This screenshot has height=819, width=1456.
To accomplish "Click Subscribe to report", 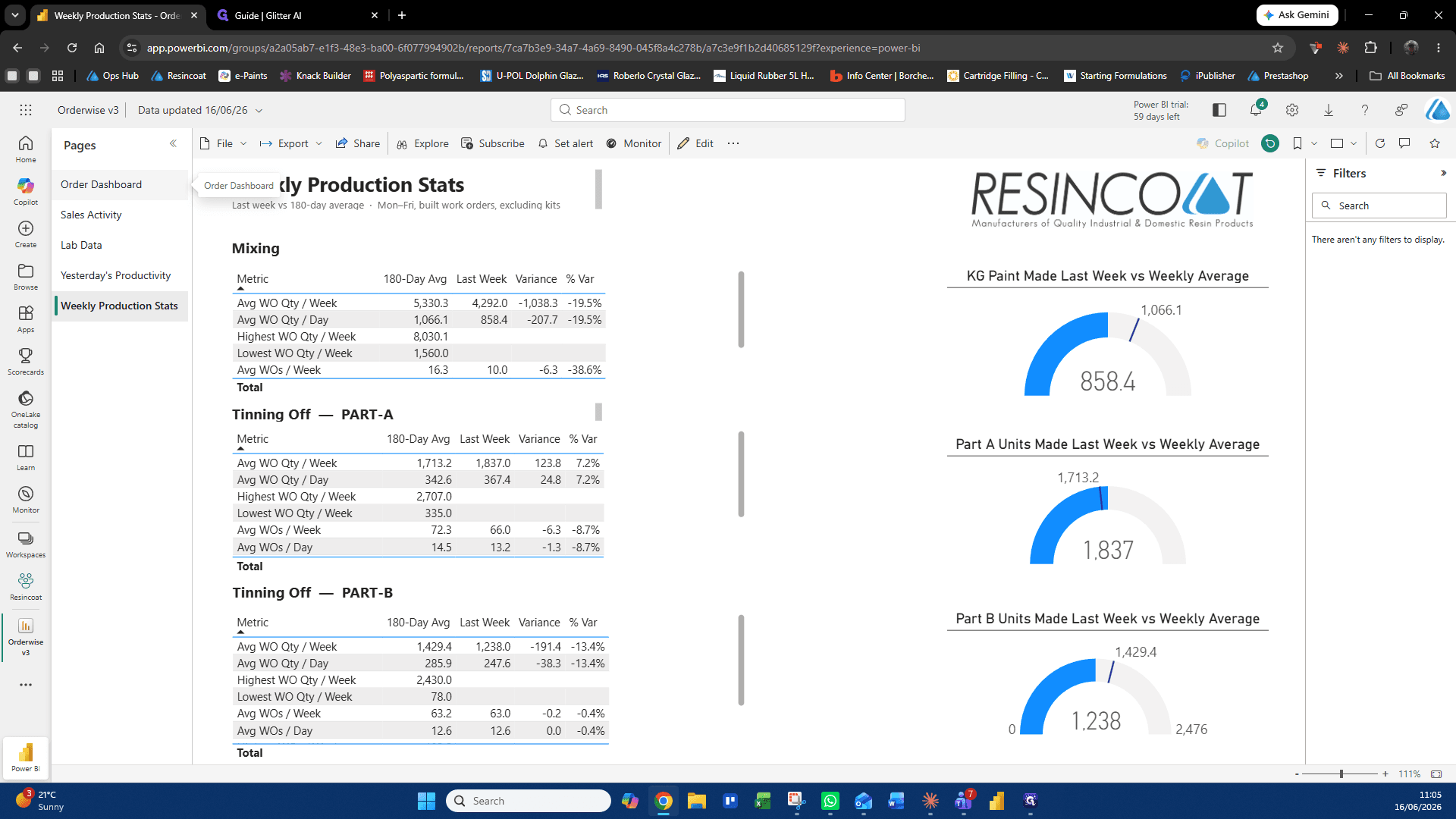I will pos(492,143).
